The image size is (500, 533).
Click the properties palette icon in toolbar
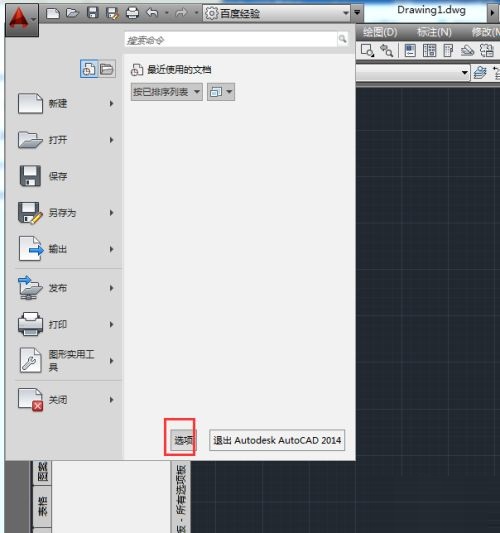point(410,51)
